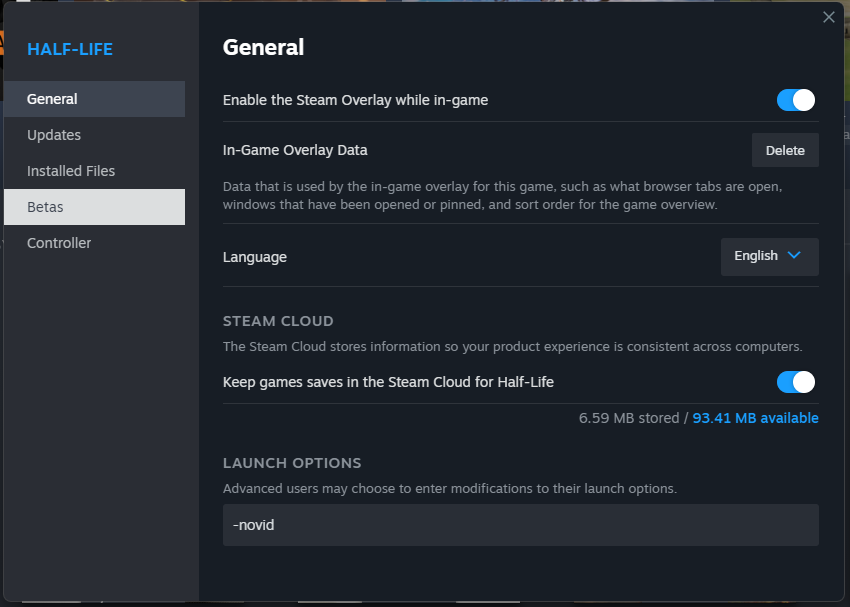
Task: Click the Language dropdown chevron arrow
Action: click(x=794, y=256)
